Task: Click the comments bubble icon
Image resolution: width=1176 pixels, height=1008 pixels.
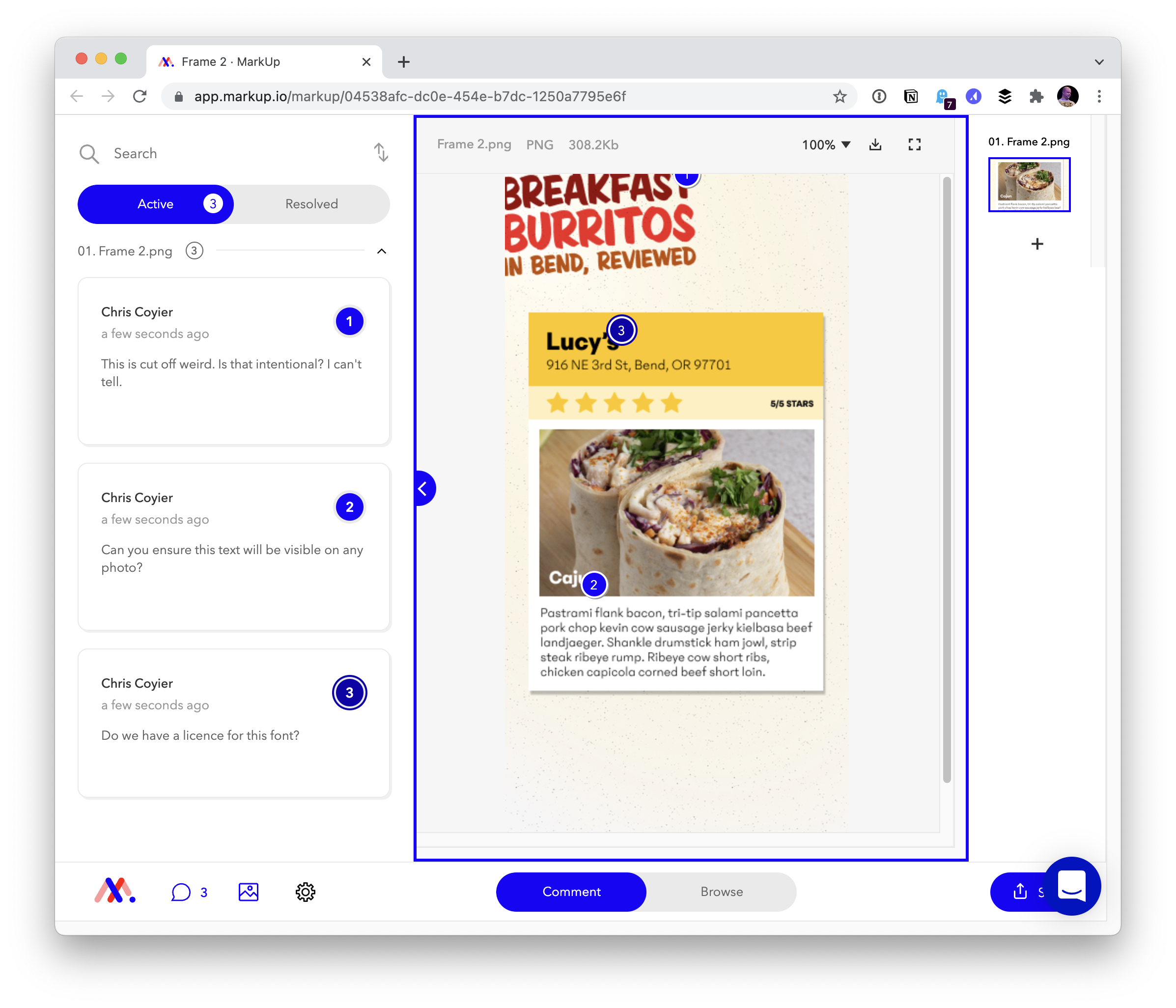Action: tap(181, 892)
